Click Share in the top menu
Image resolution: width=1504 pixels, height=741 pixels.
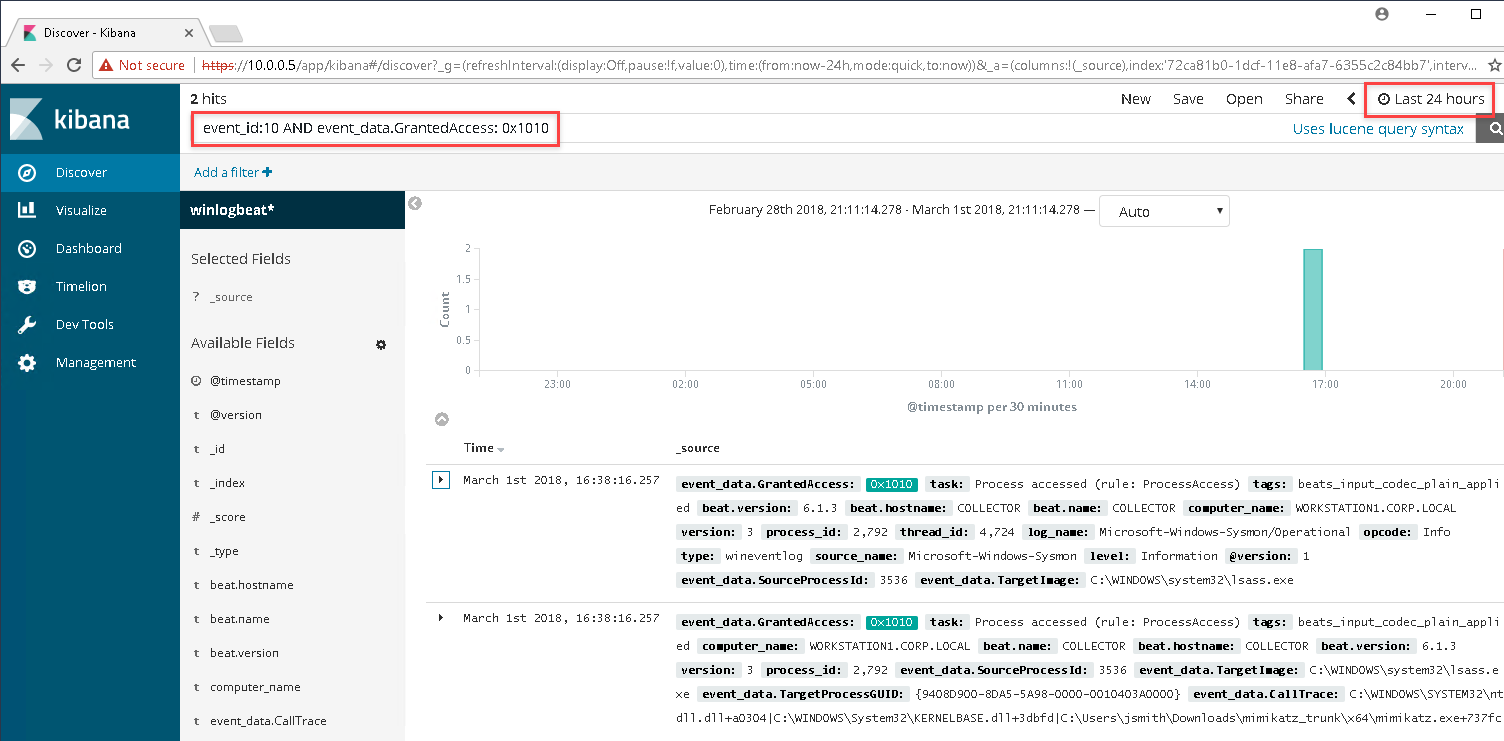[1304, 99]
